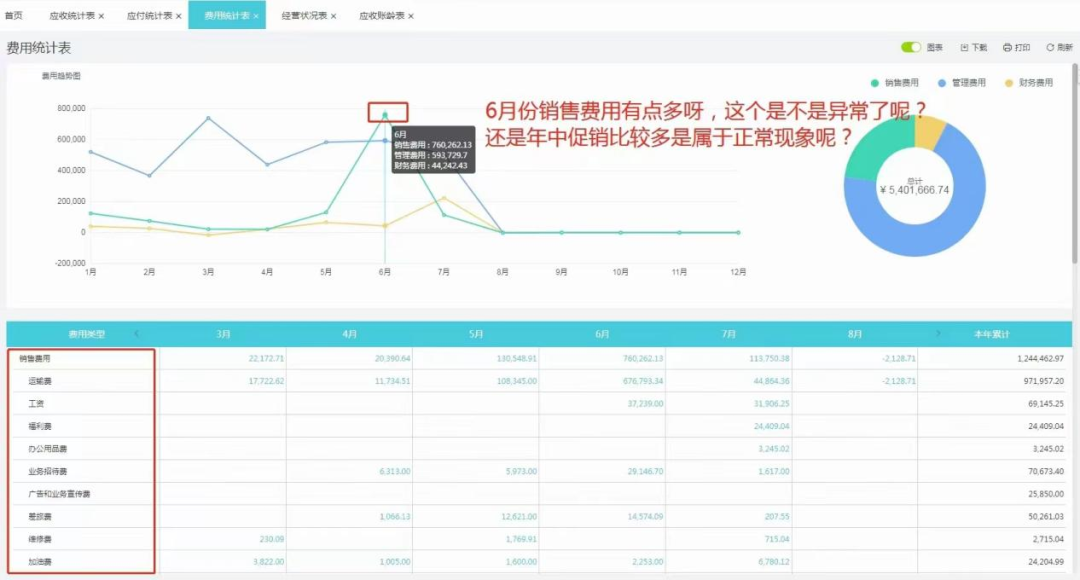The width and height of the screenshot is (1080, 580).
Task: Click the 本年累计 column header
Action: [991, 334]
